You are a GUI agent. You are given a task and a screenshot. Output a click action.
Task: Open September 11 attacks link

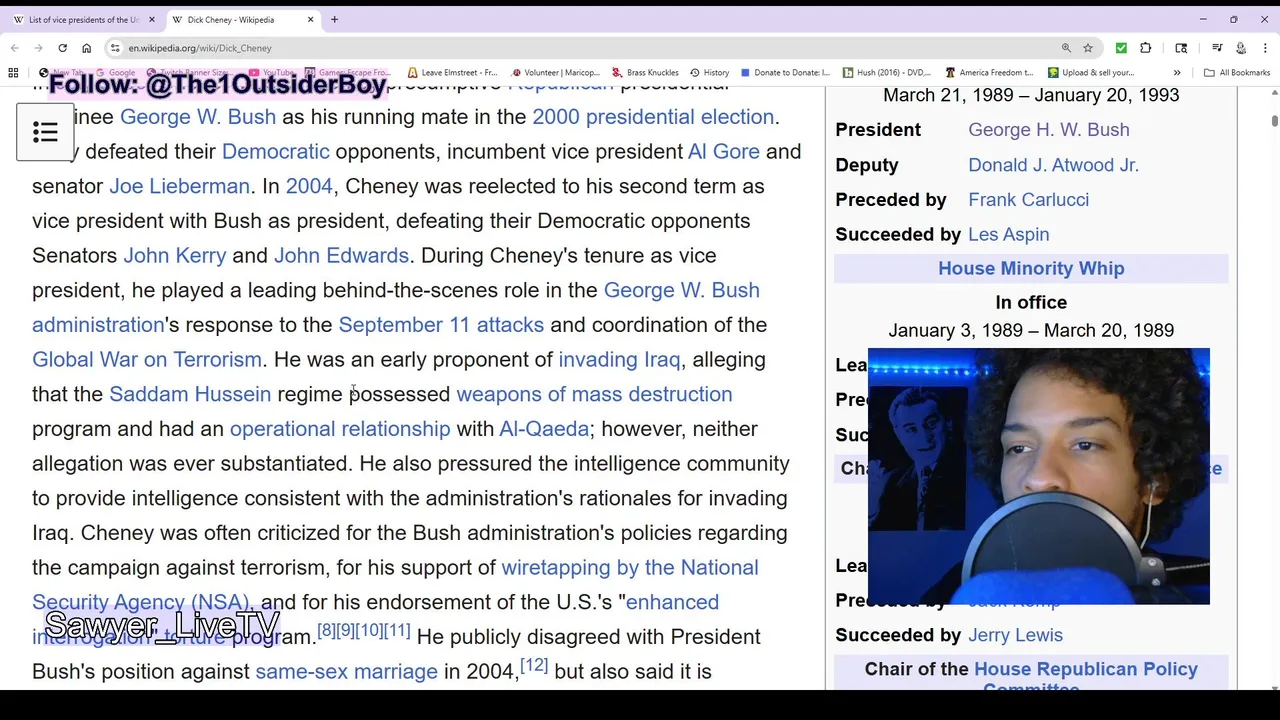click(x=441, y=325)
